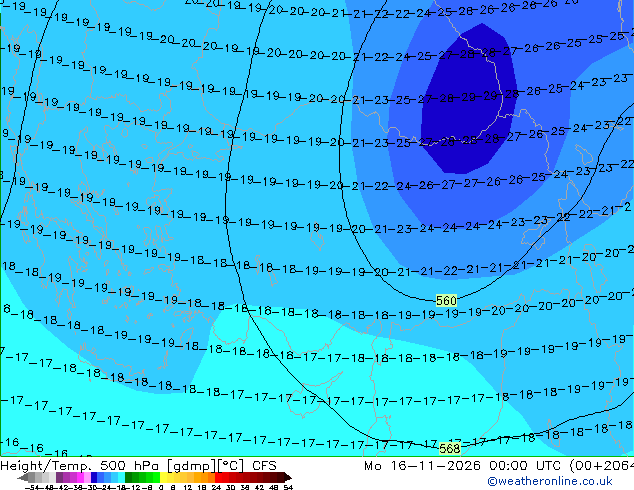634x490 pixels.
Task: Click the right dark arrow of the color scale
Action: (x=288, y=477)
